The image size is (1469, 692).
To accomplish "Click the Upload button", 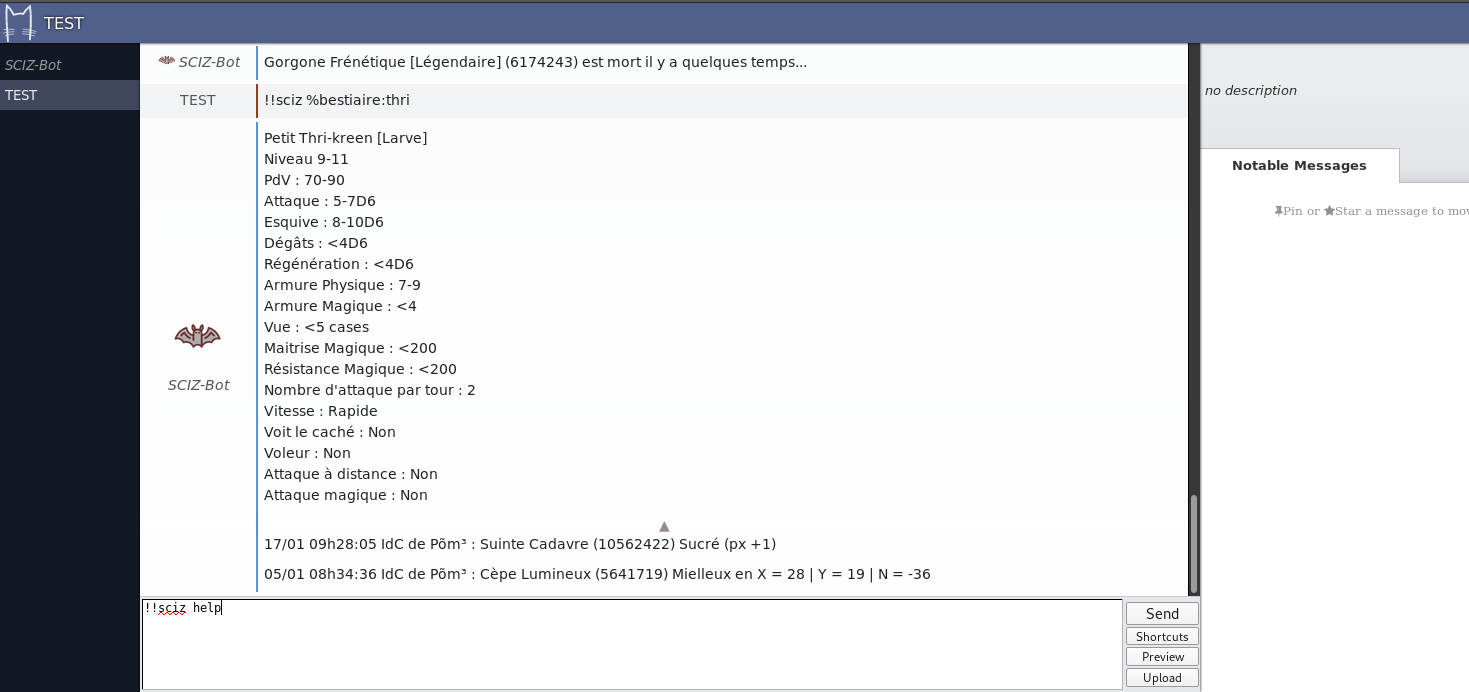I will point(1162,678).
